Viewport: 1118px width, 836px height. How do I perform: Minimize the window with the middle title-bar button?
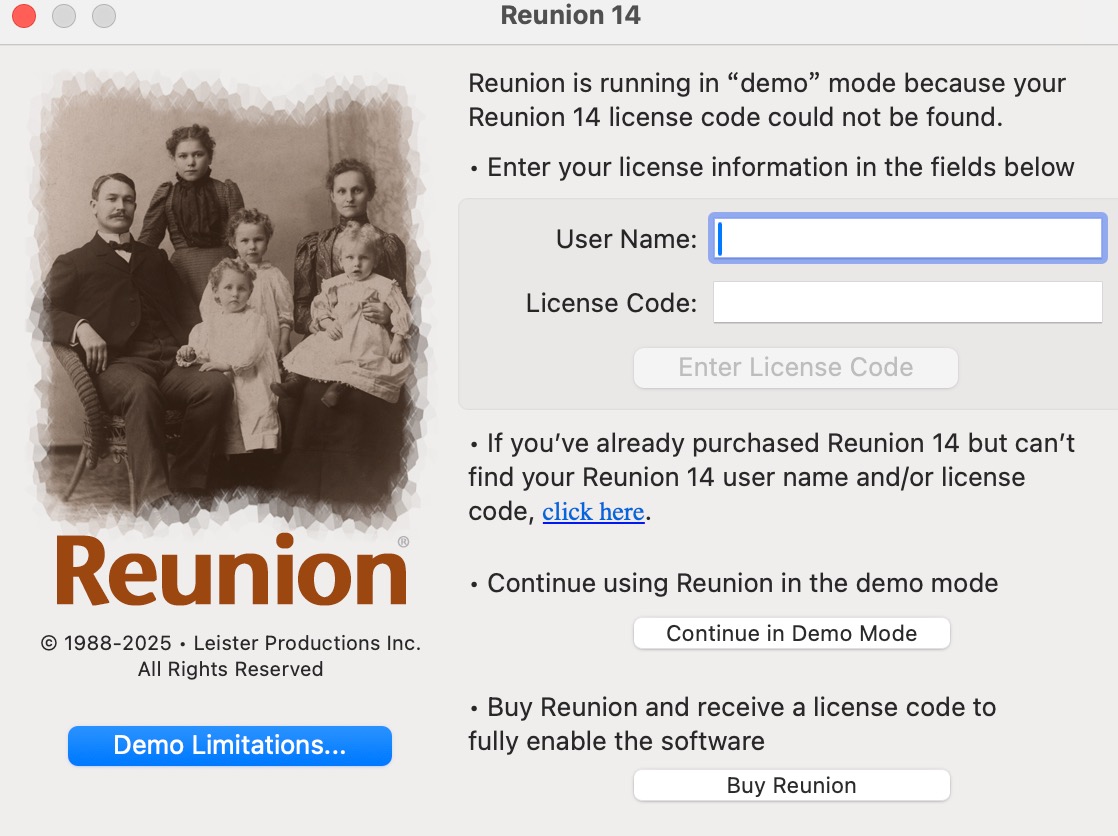(64, 16)
